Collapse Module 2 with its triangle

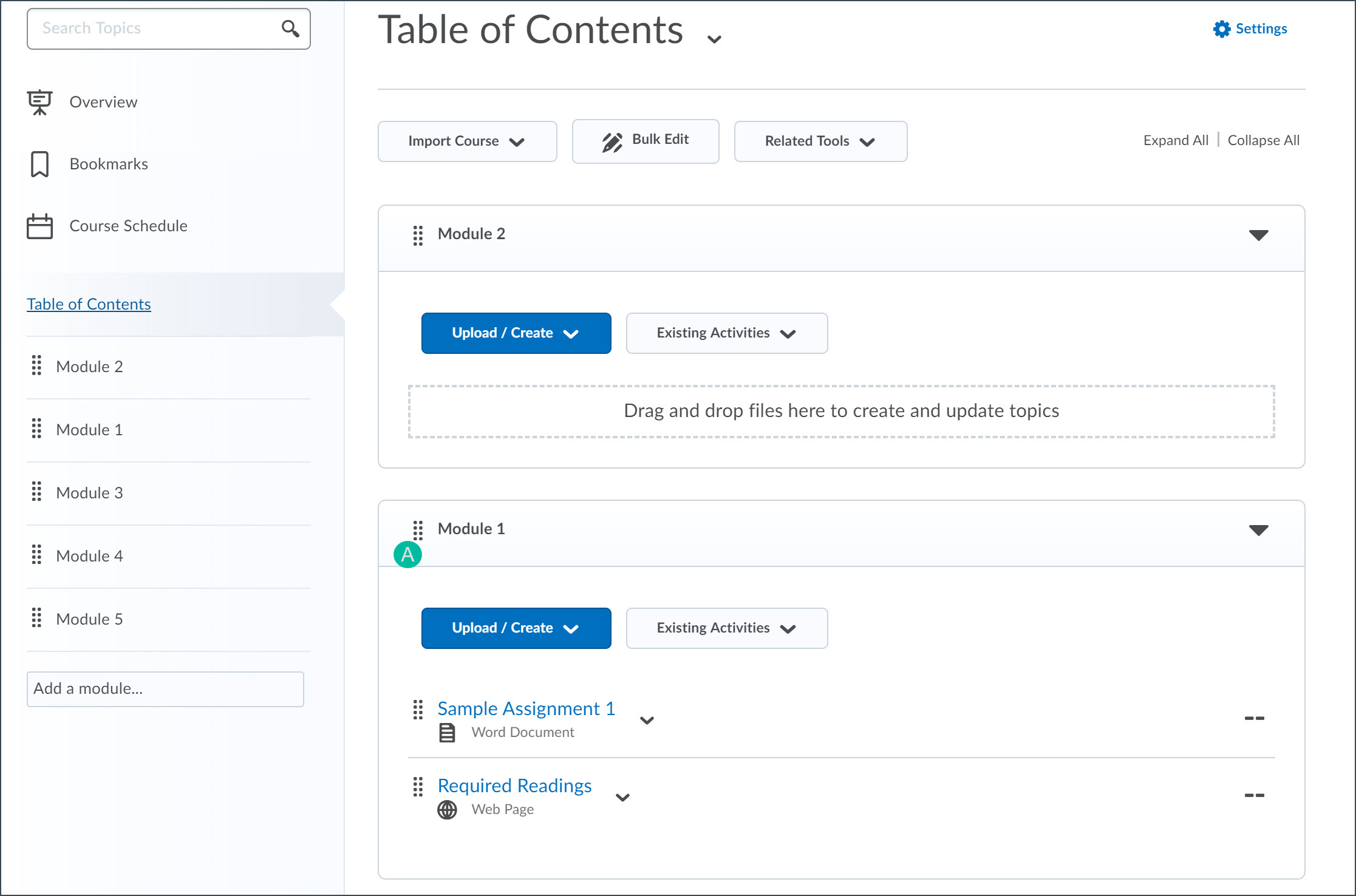pyautogui.click(x=1258, y=235)
